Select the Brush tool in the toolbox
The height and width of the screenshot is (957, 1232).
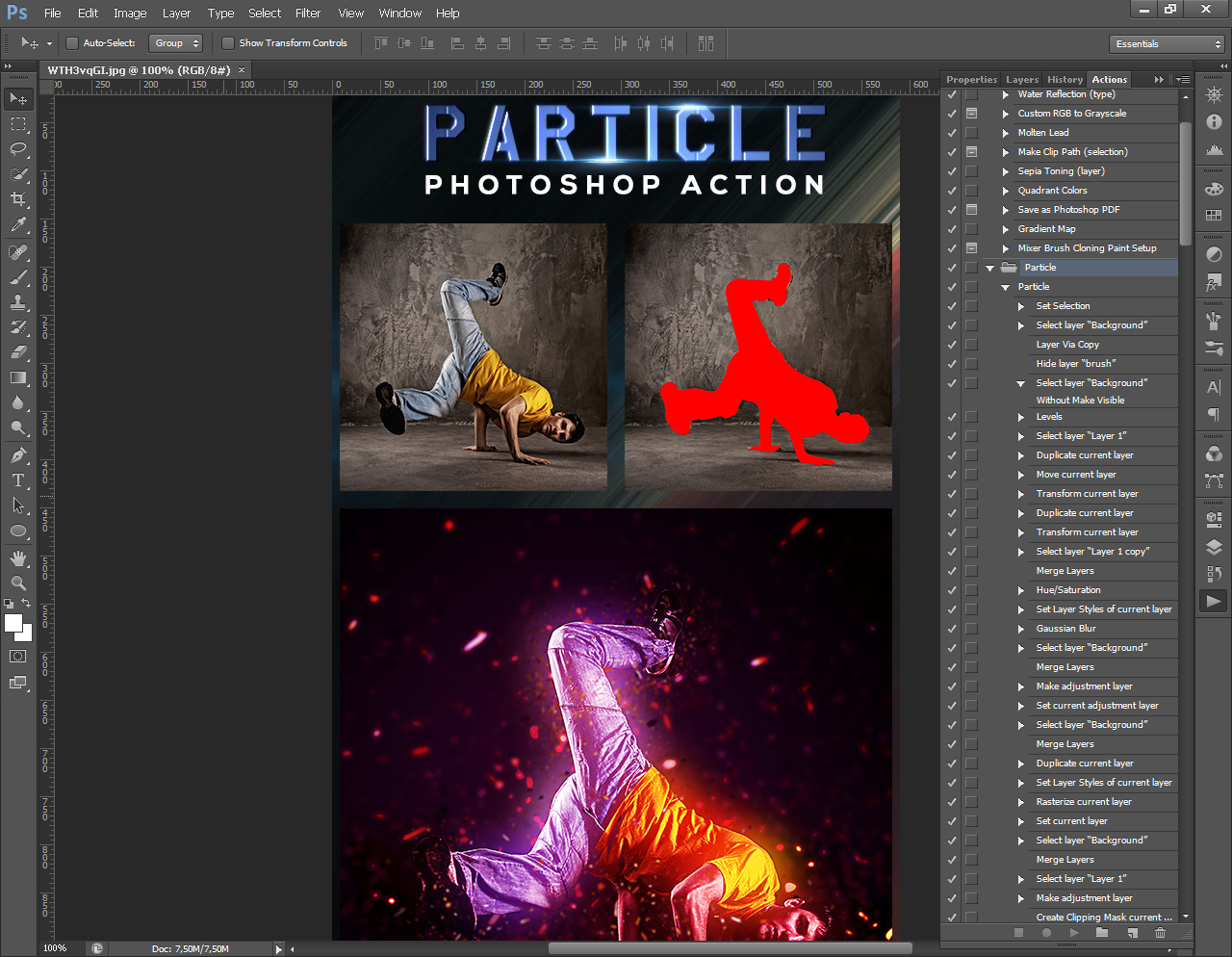(x=18, y=277)
